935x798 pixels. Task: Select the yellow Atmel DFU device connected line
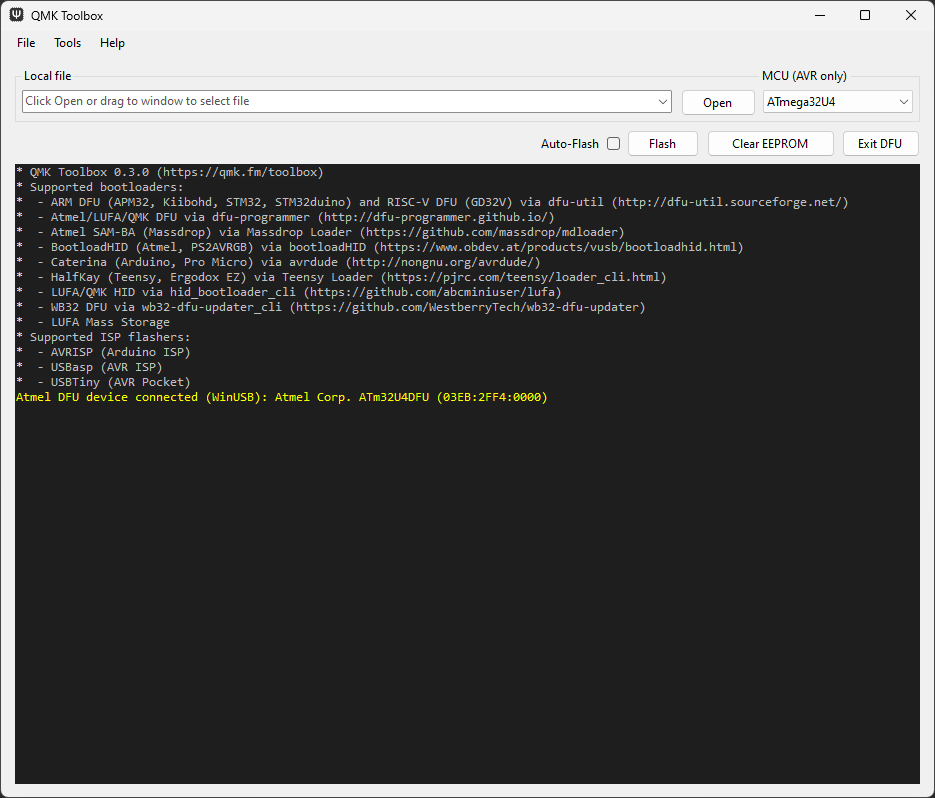282,397
